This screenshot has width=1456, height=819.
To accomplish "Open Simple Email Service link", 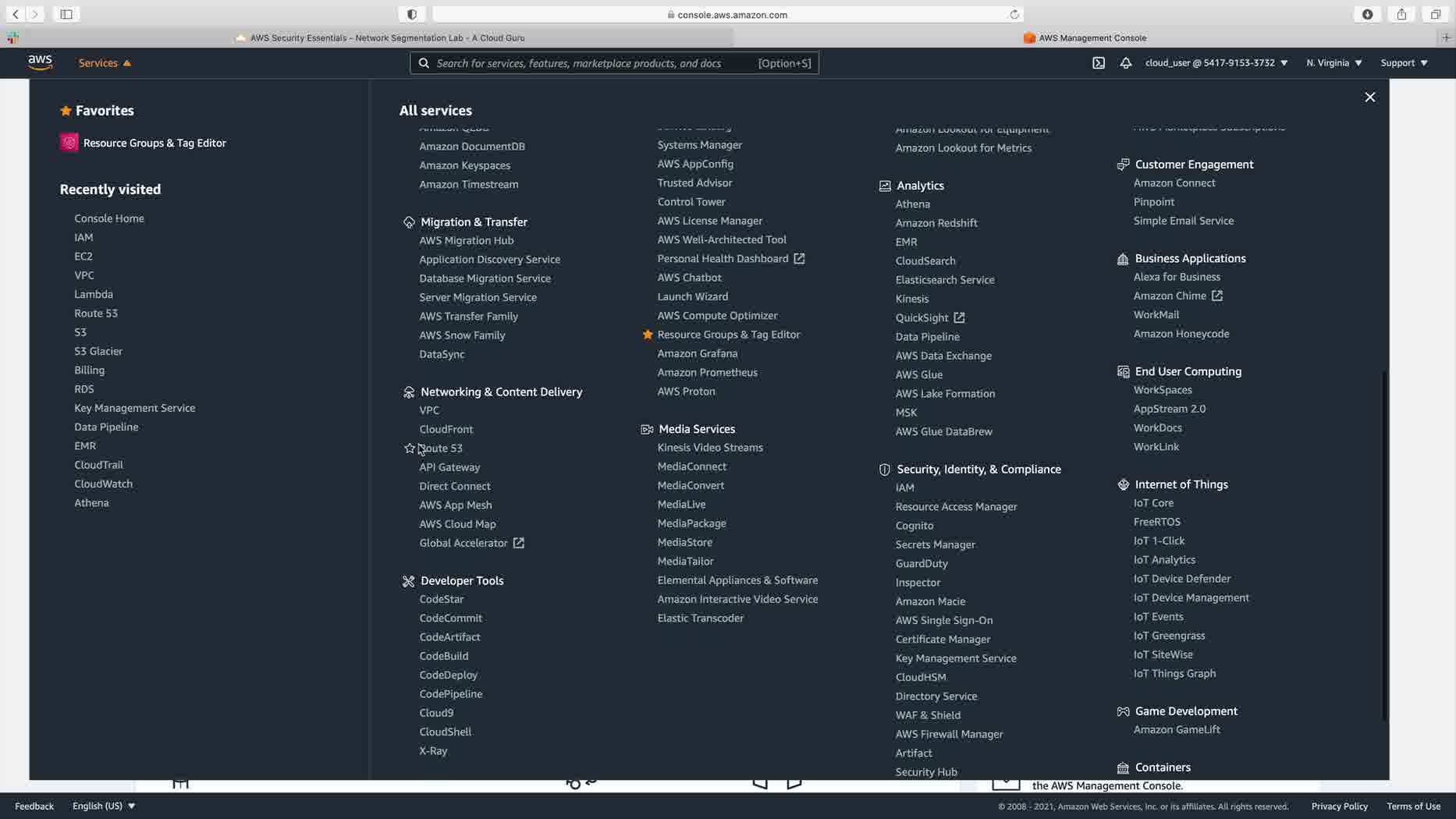I will pos(1184,221).
